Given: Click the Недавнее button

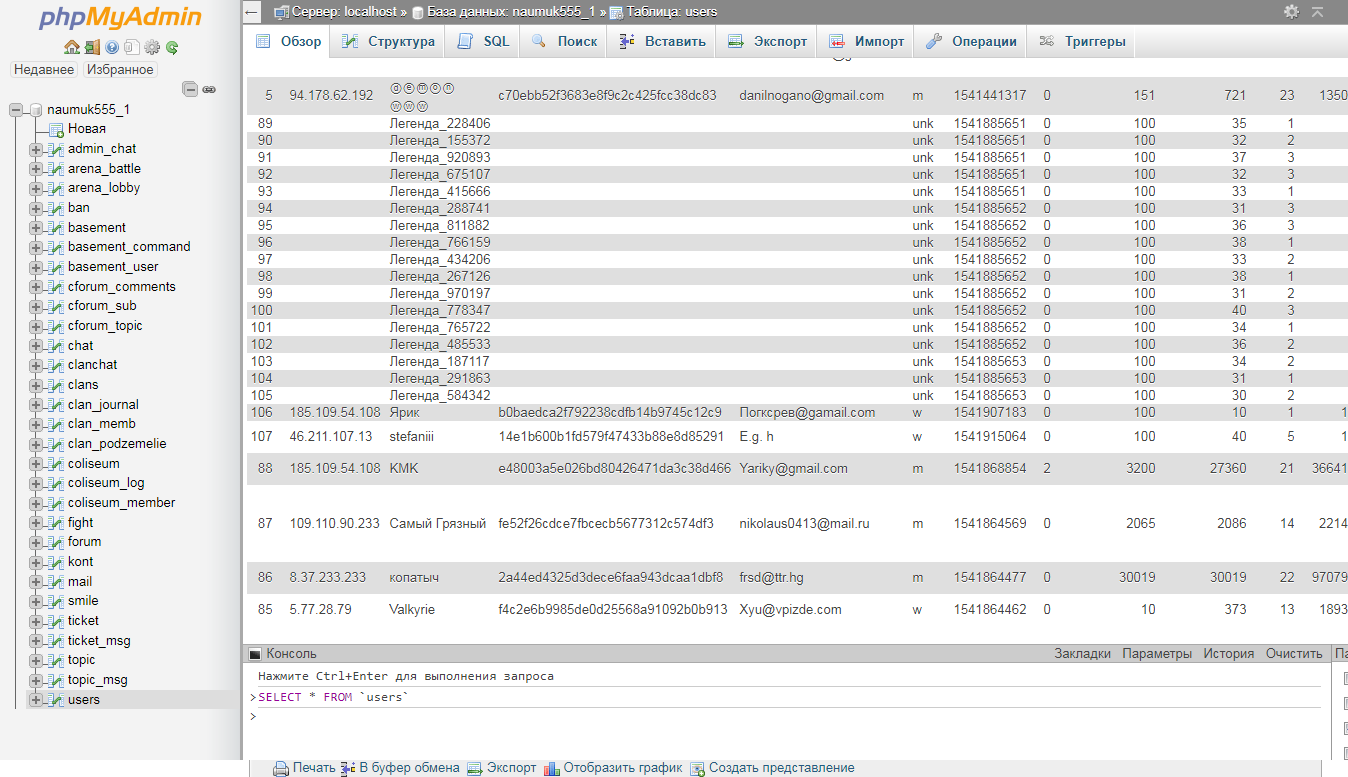Looking at the screenshot, I should tap(43, 69).
